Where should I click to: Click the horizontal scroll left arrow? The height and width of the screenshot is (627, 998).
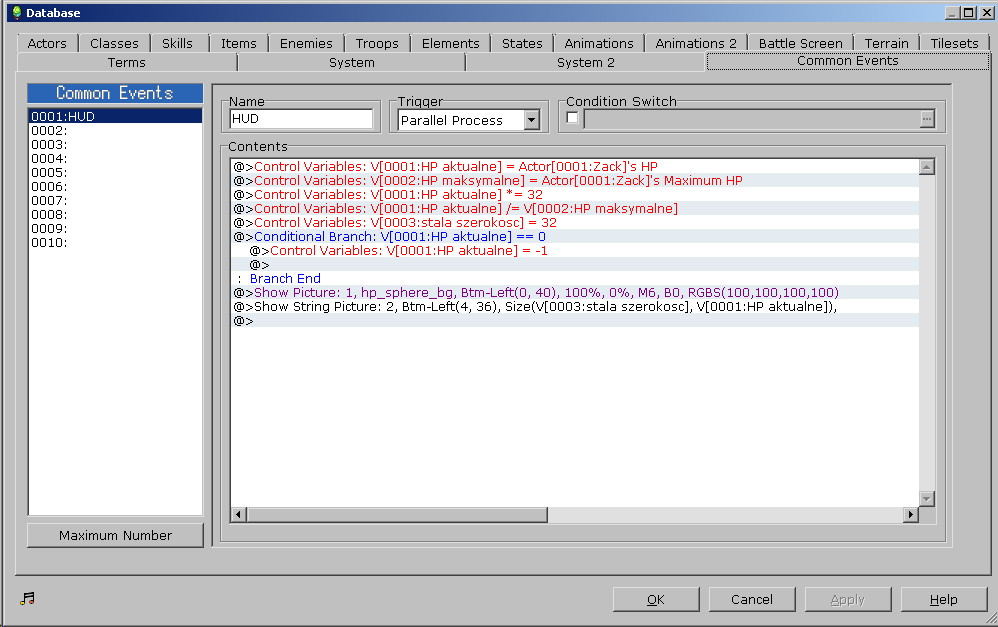point(239,514)
